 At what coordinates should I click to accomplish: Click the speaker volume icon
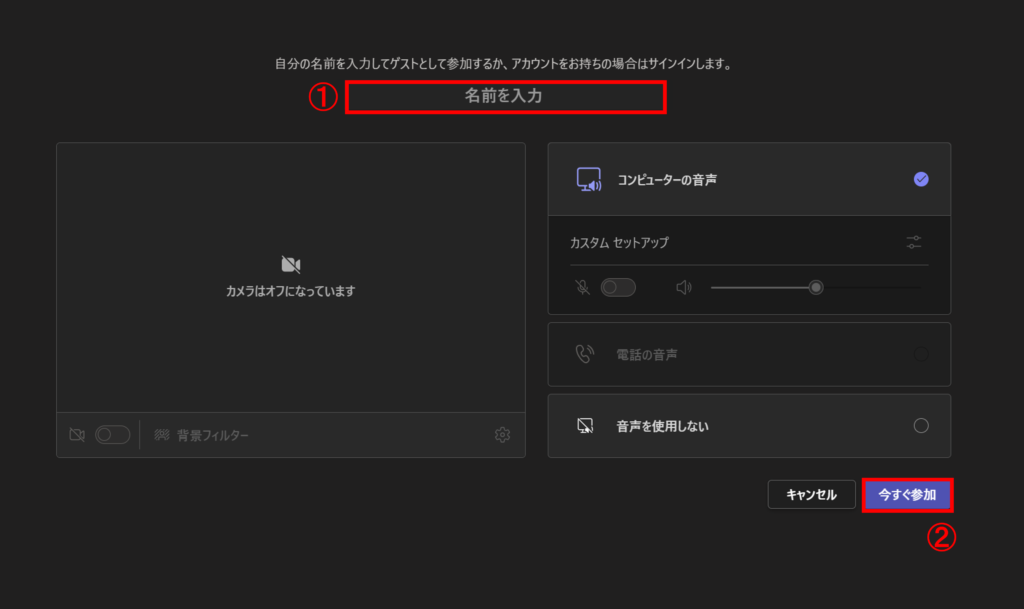[x=684, y=288]
